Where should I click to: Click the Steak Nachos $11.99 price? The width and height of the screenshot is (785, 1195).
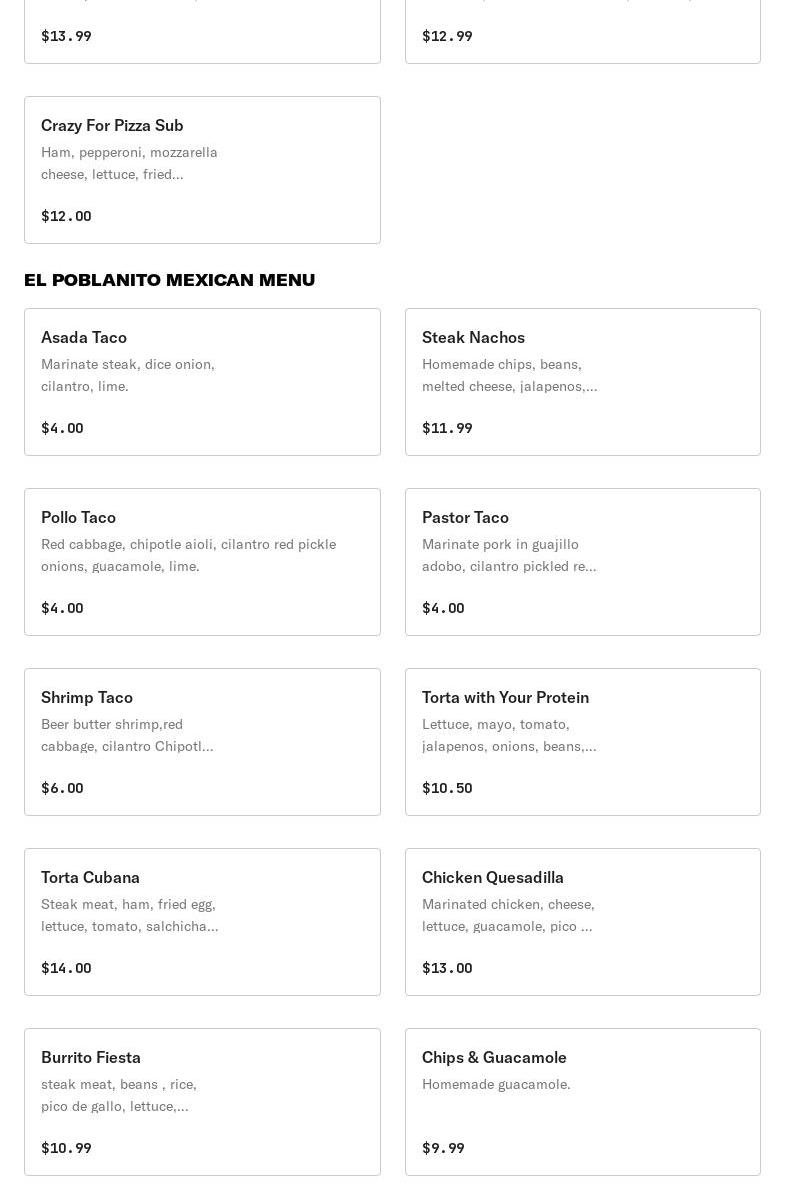447,428
